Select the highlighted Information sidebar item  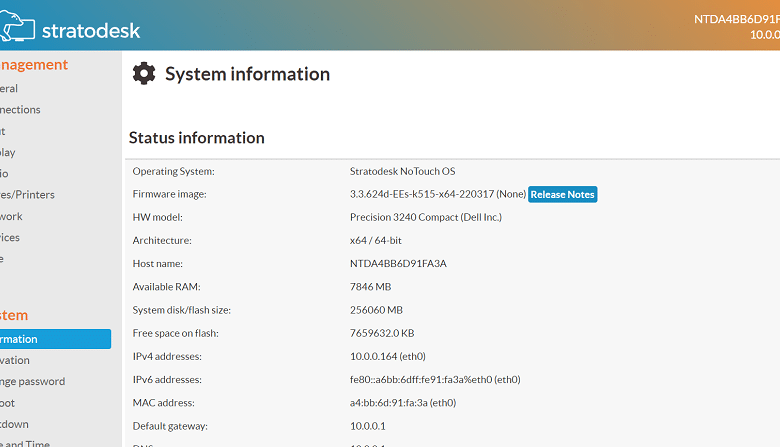pos(55,339)
